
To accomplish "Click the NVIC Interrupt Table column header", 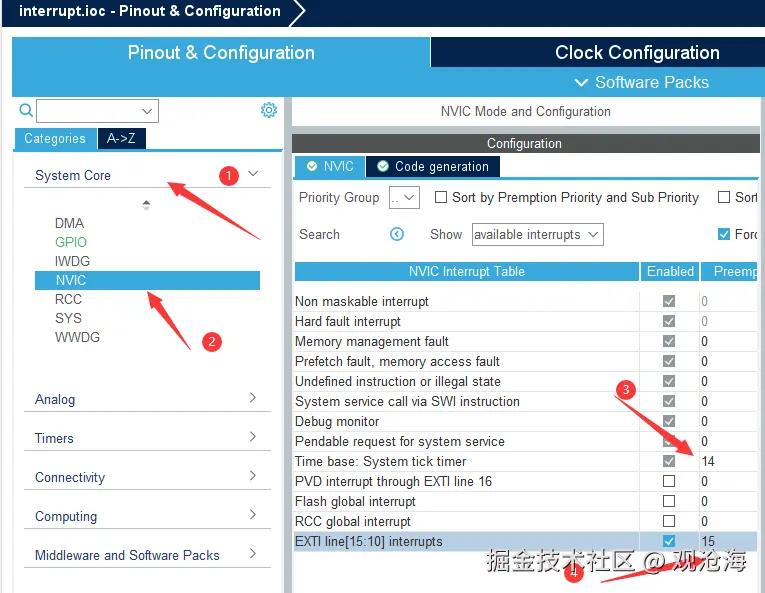I will pyautogui.click(x=467, y=271).
